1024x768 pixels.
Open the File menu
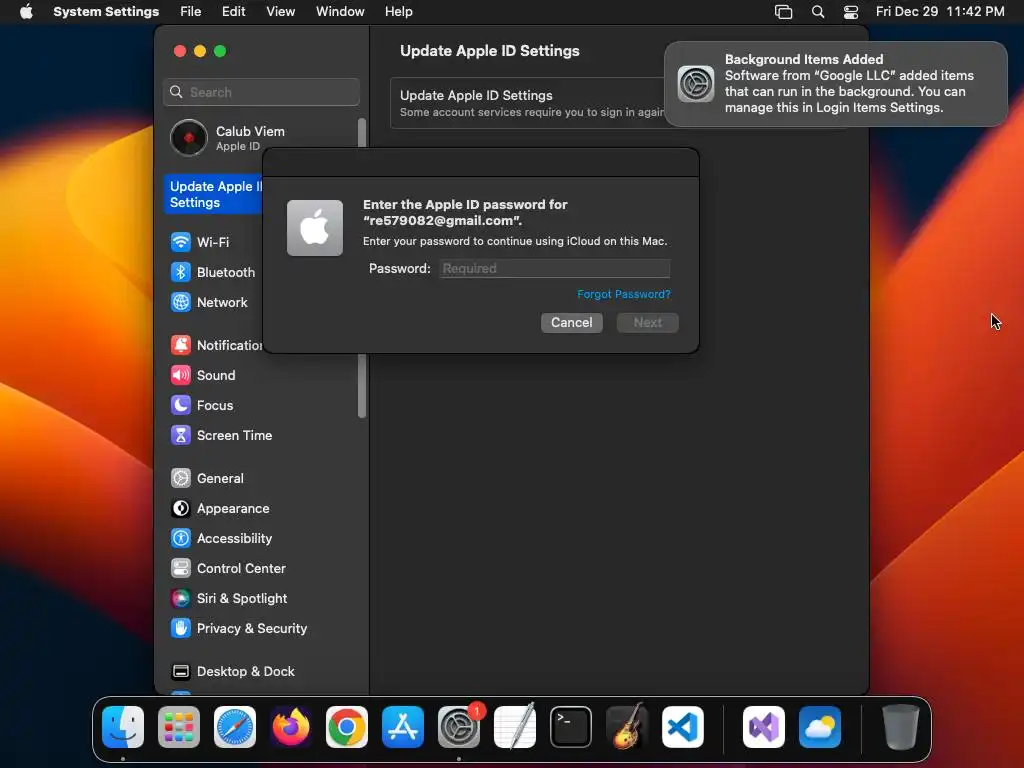tap(191, 12)
